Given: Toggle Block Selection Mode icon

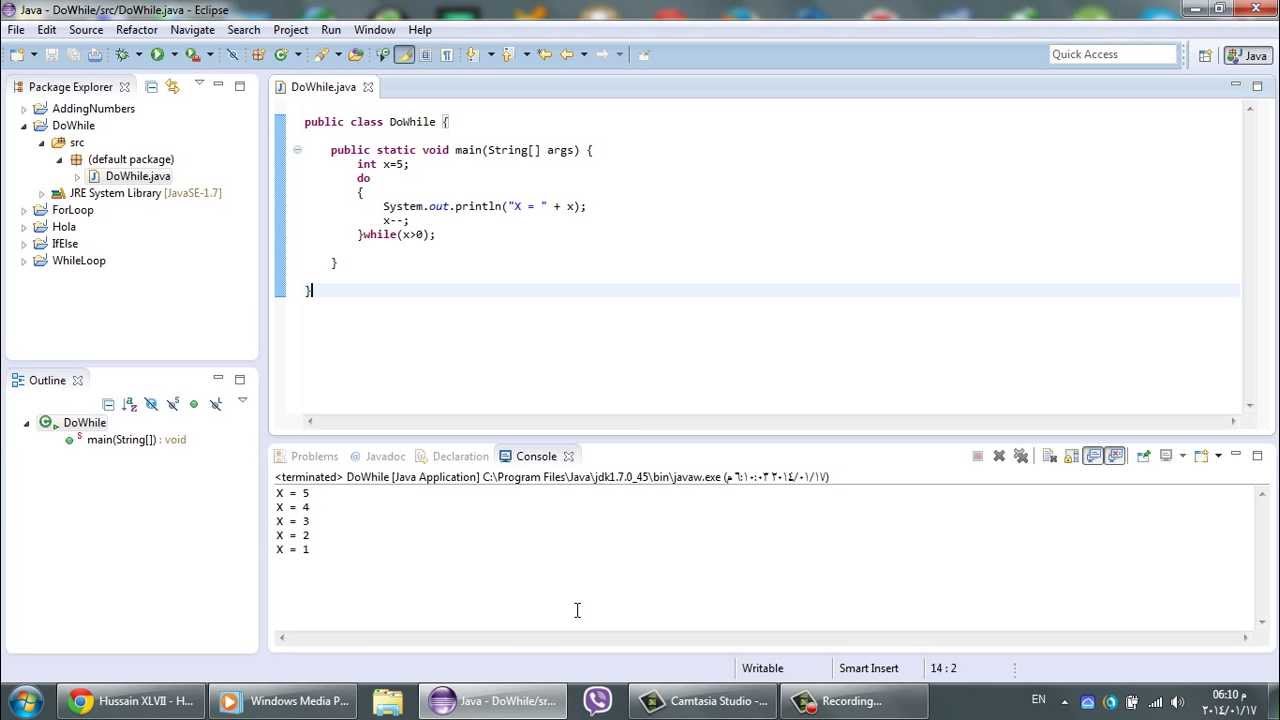Looking at the screenshot, I should (425, 55).
